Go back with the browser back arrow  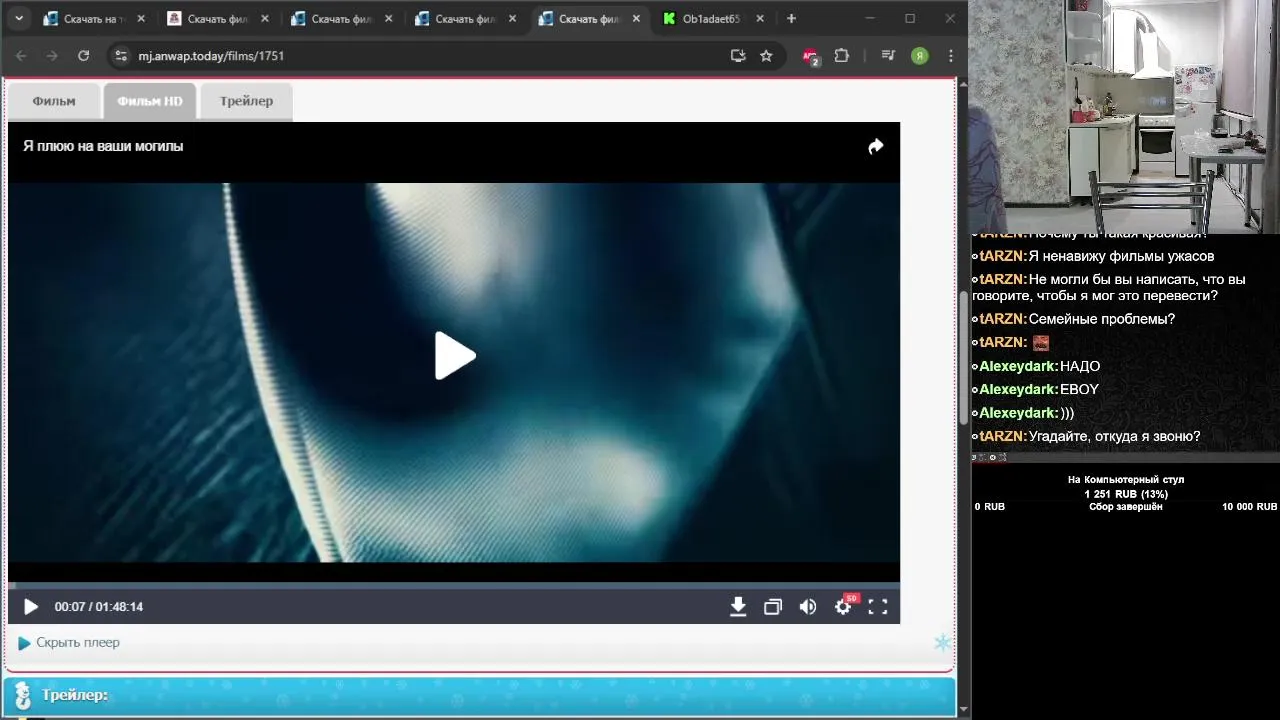coord(21,56)
